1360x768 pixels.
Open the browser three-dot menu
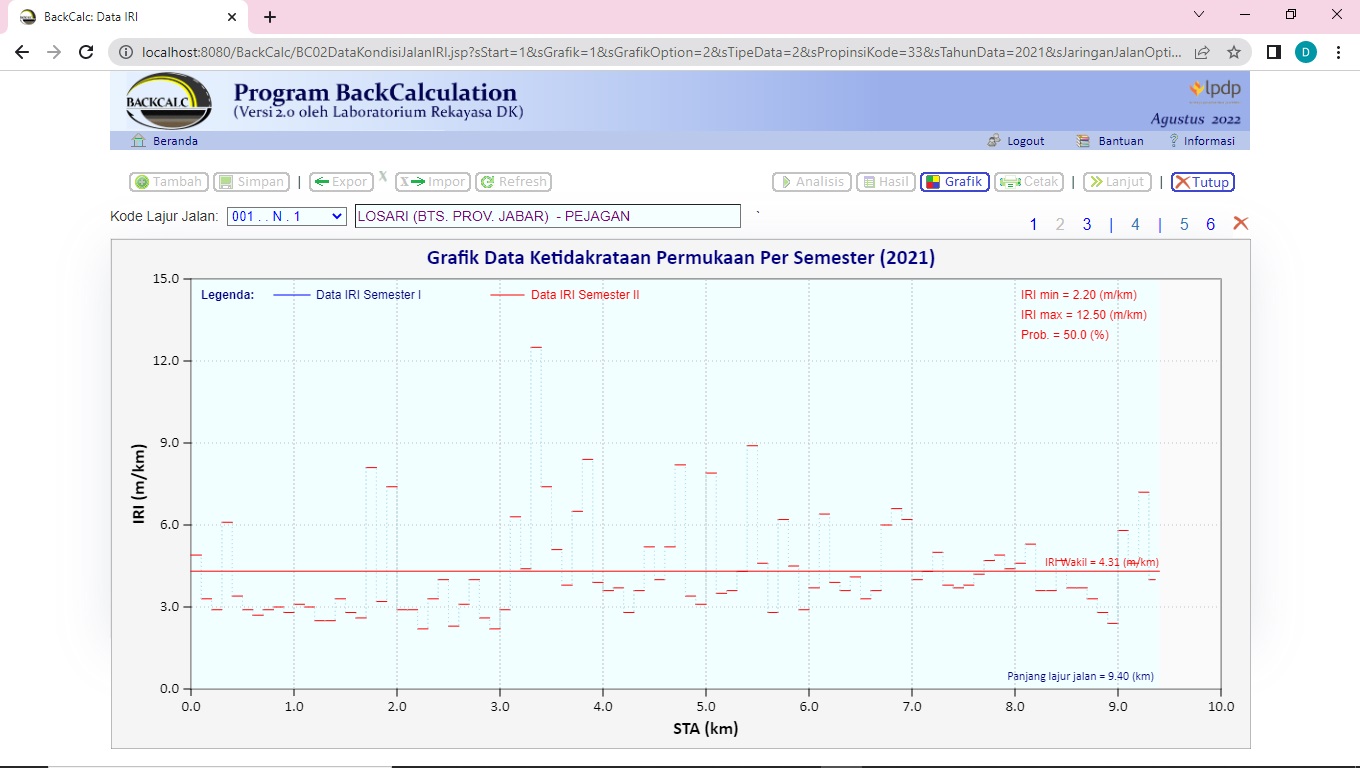pyautogui.click(x=1338, y=52)
